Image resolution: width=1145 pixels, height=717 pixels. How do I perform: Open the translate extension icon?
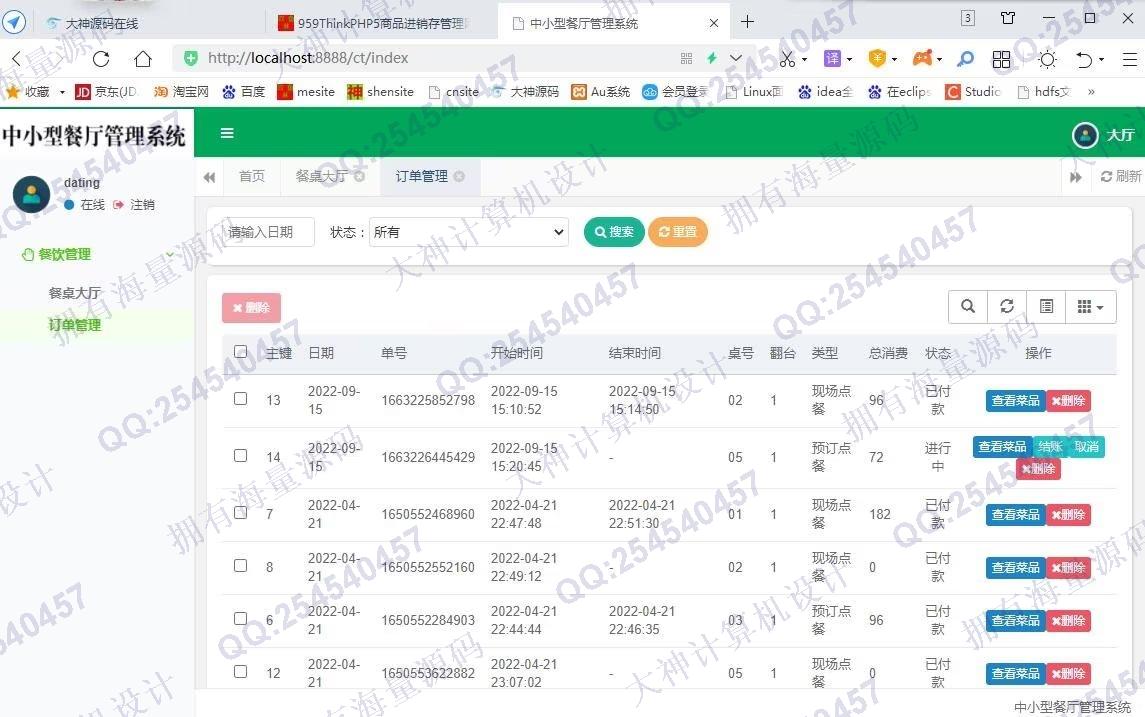(x=832, y=58)
